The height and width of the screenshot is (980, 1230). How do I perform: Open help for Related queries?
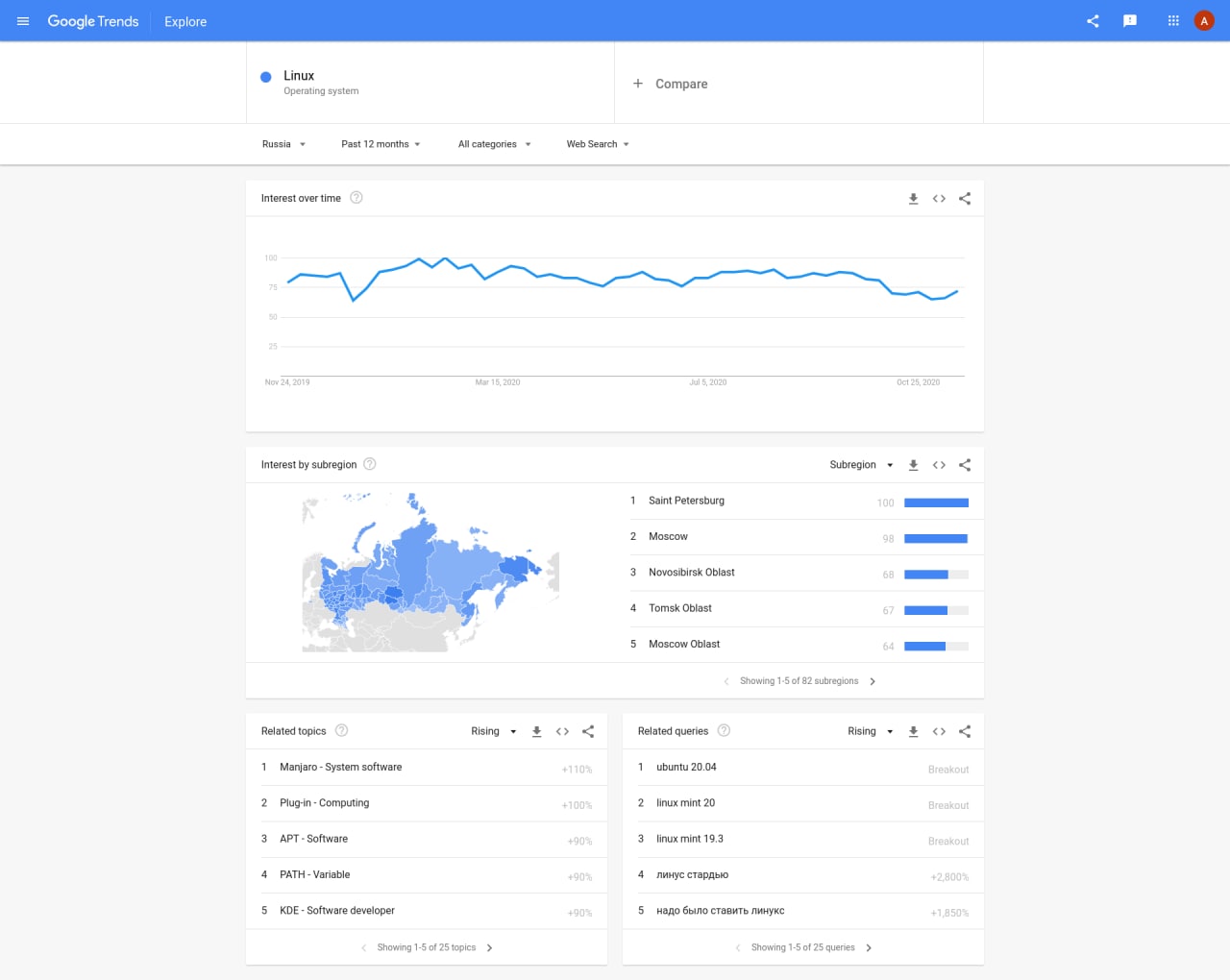coord(724,730)
